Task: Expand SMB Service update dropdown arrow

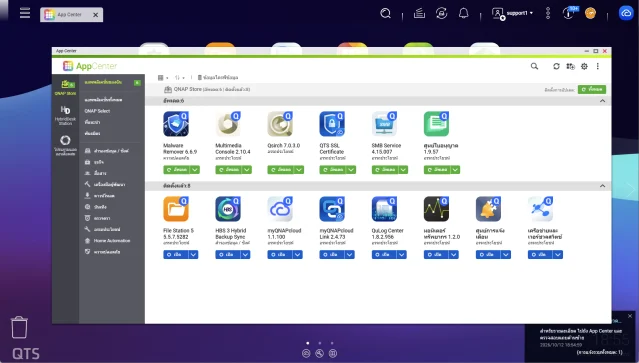Action: pyautogui.click(x=403, y=169)
